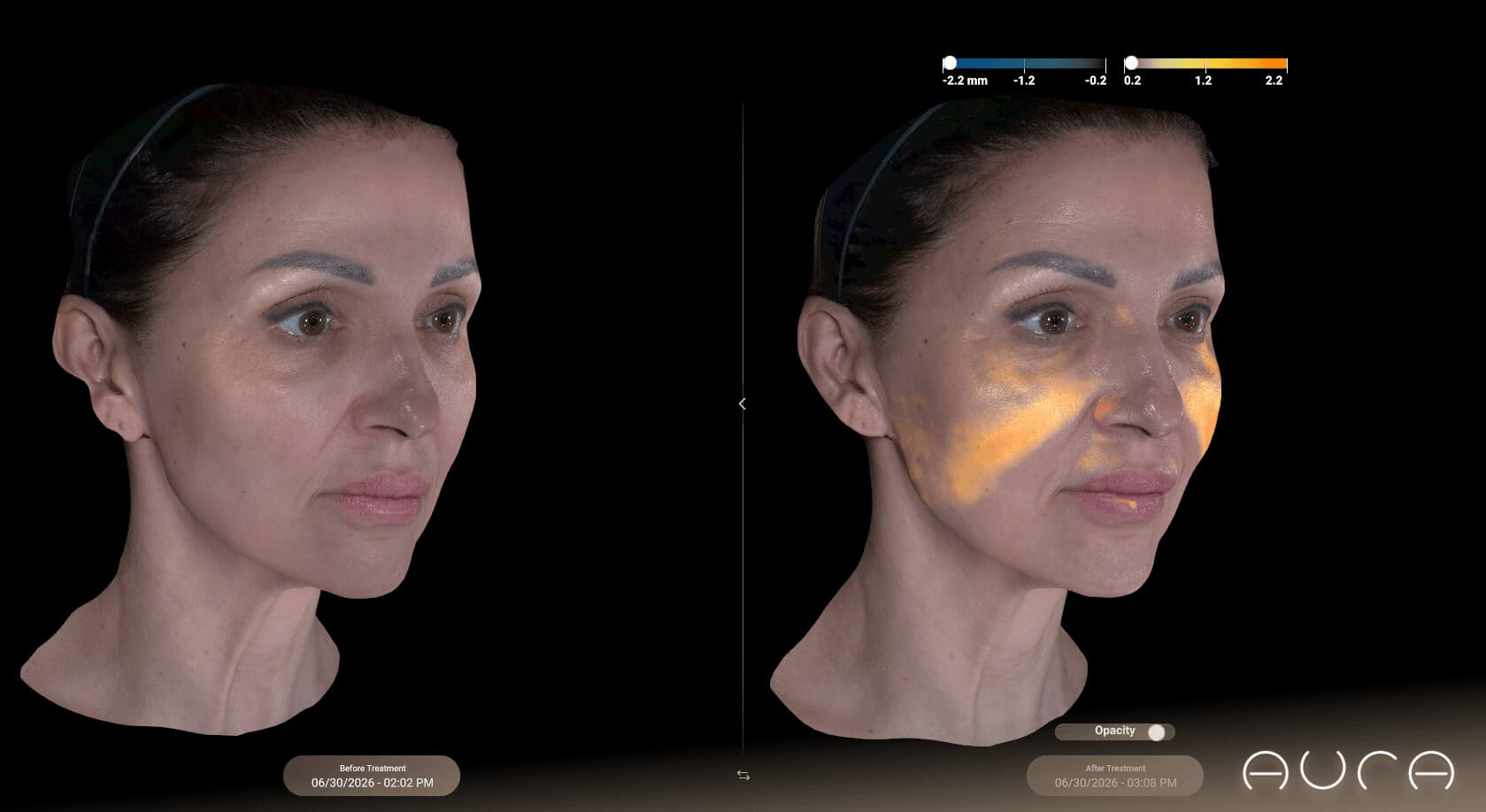Click the AURA logo
This screenshot has height=812, width=1486.
[1349, 770]
